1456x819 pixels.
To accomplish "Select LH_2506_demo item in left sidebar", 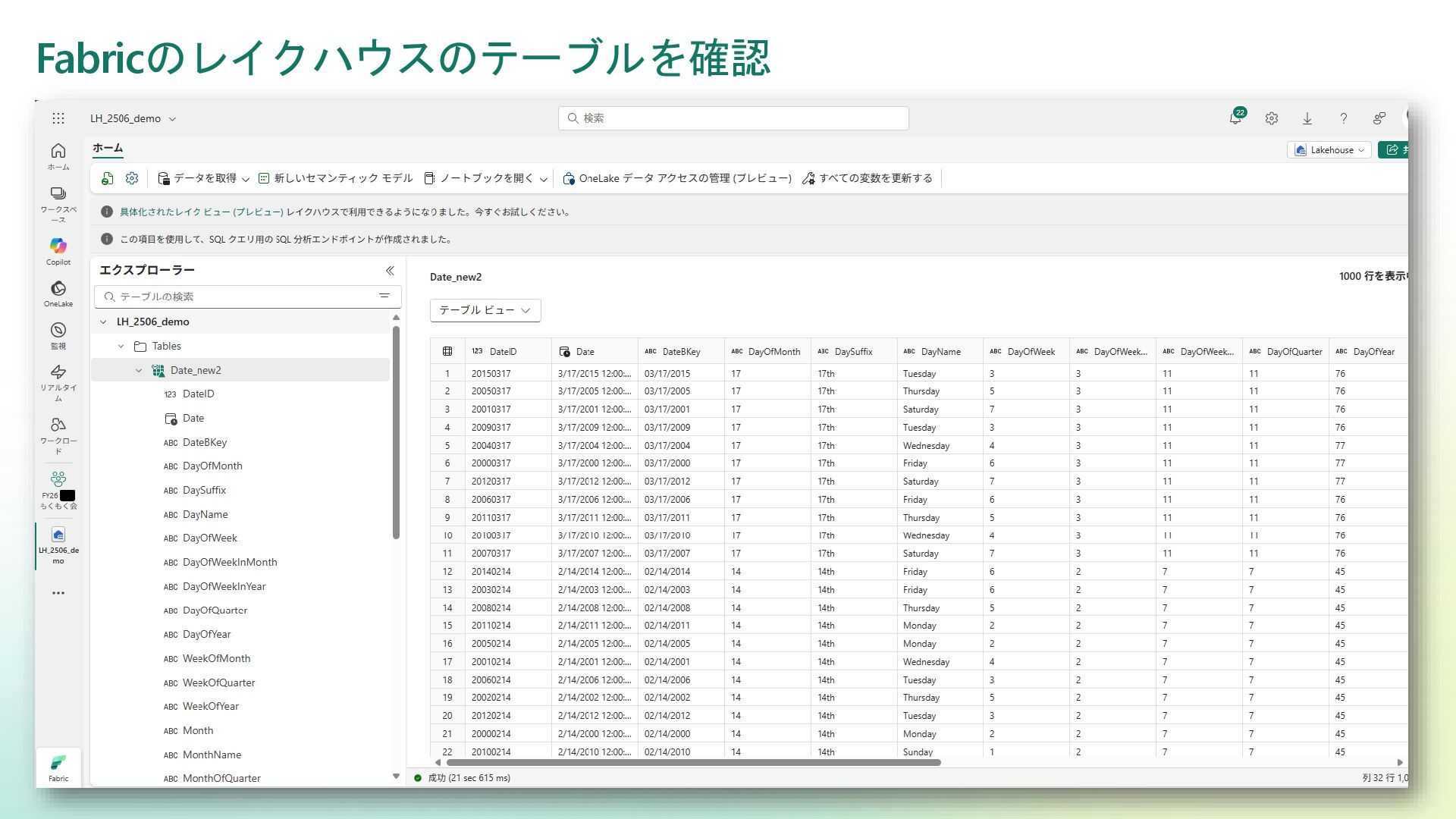I will [x=58, y=545].
